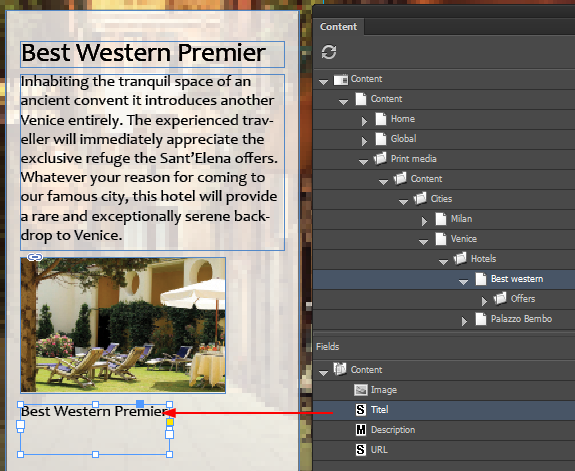Screen dimensions: 575x471
Task: Select the Venice tree item
Action: (x=464, y=239)
